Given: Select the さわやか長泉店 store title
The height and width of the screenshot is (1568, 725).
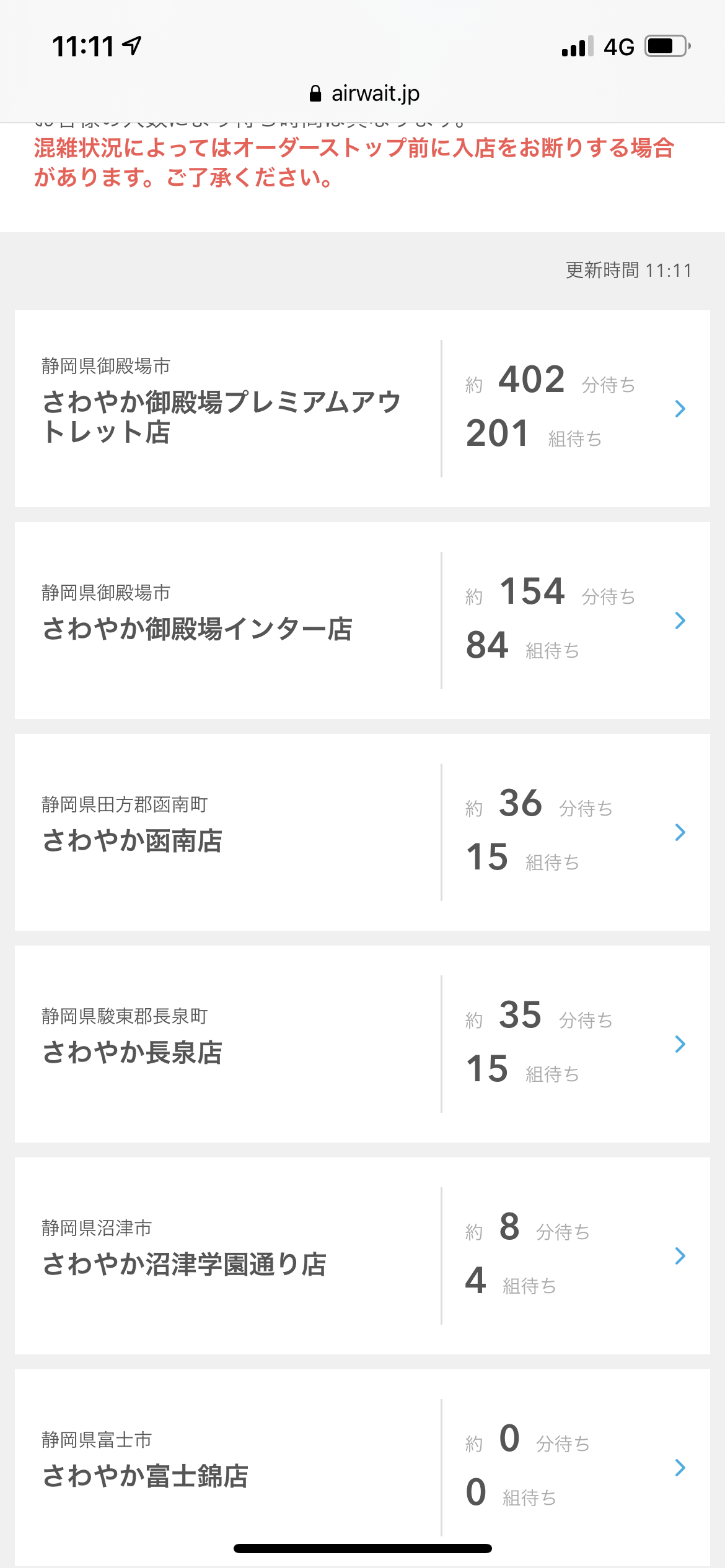Looking at the screenshot, I should (x=132, y=1053).
